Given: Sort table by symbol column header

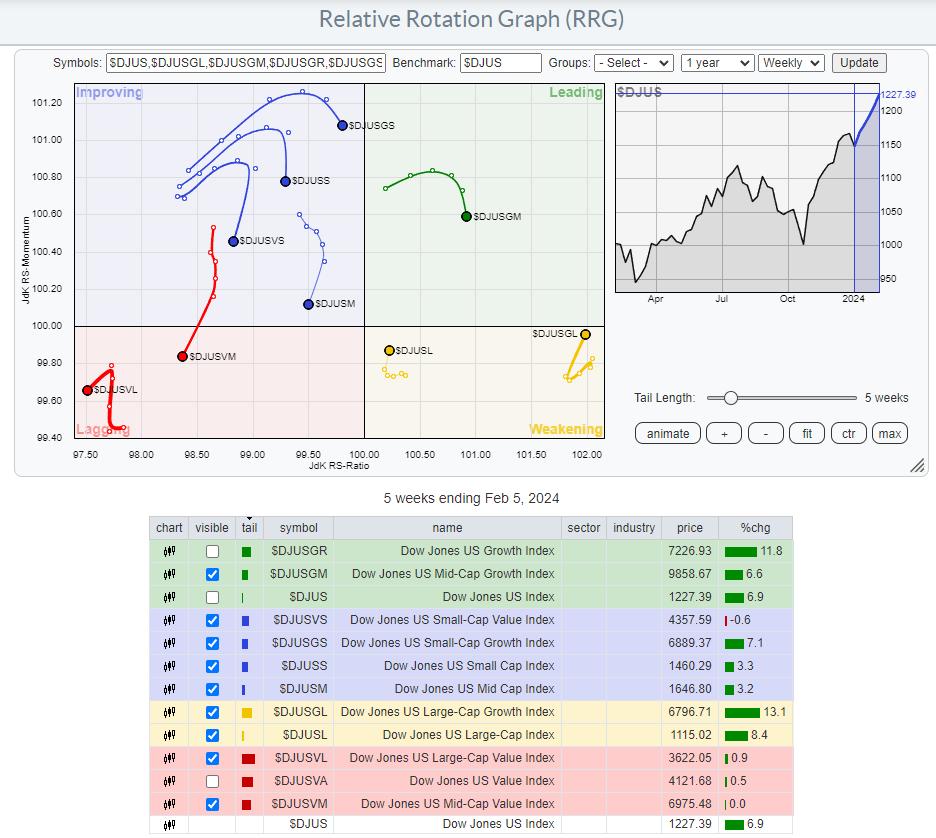Looking at the screenshot, I should click(x=298, y=528).
